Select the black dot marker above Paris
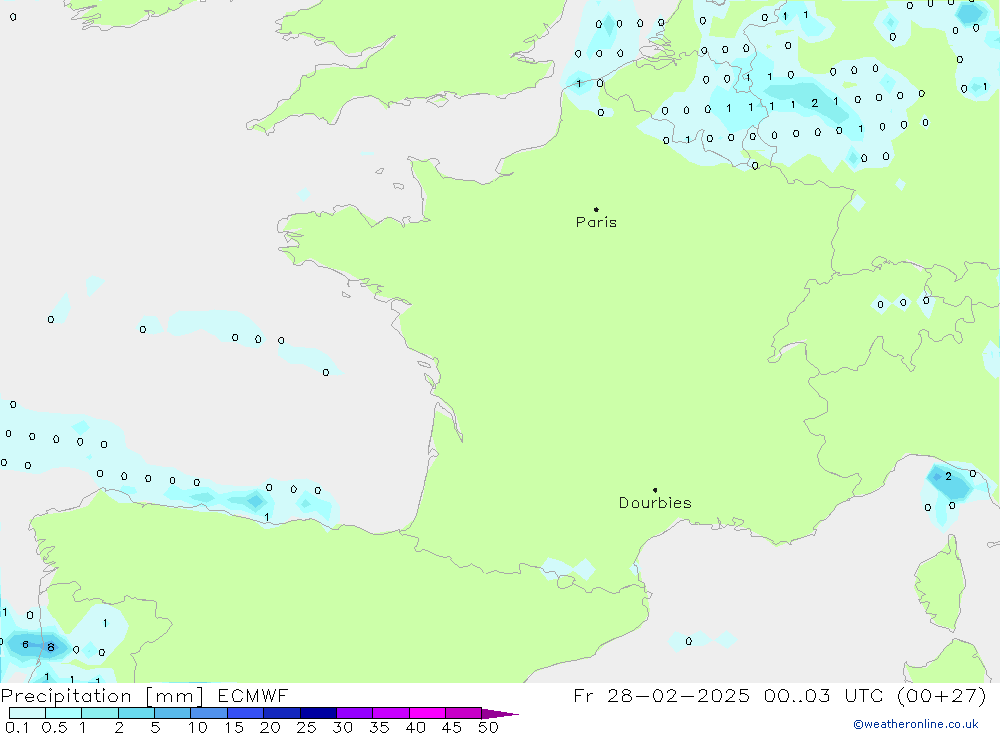The width and height of the screenshot is (1000, 733). (596, 209)
